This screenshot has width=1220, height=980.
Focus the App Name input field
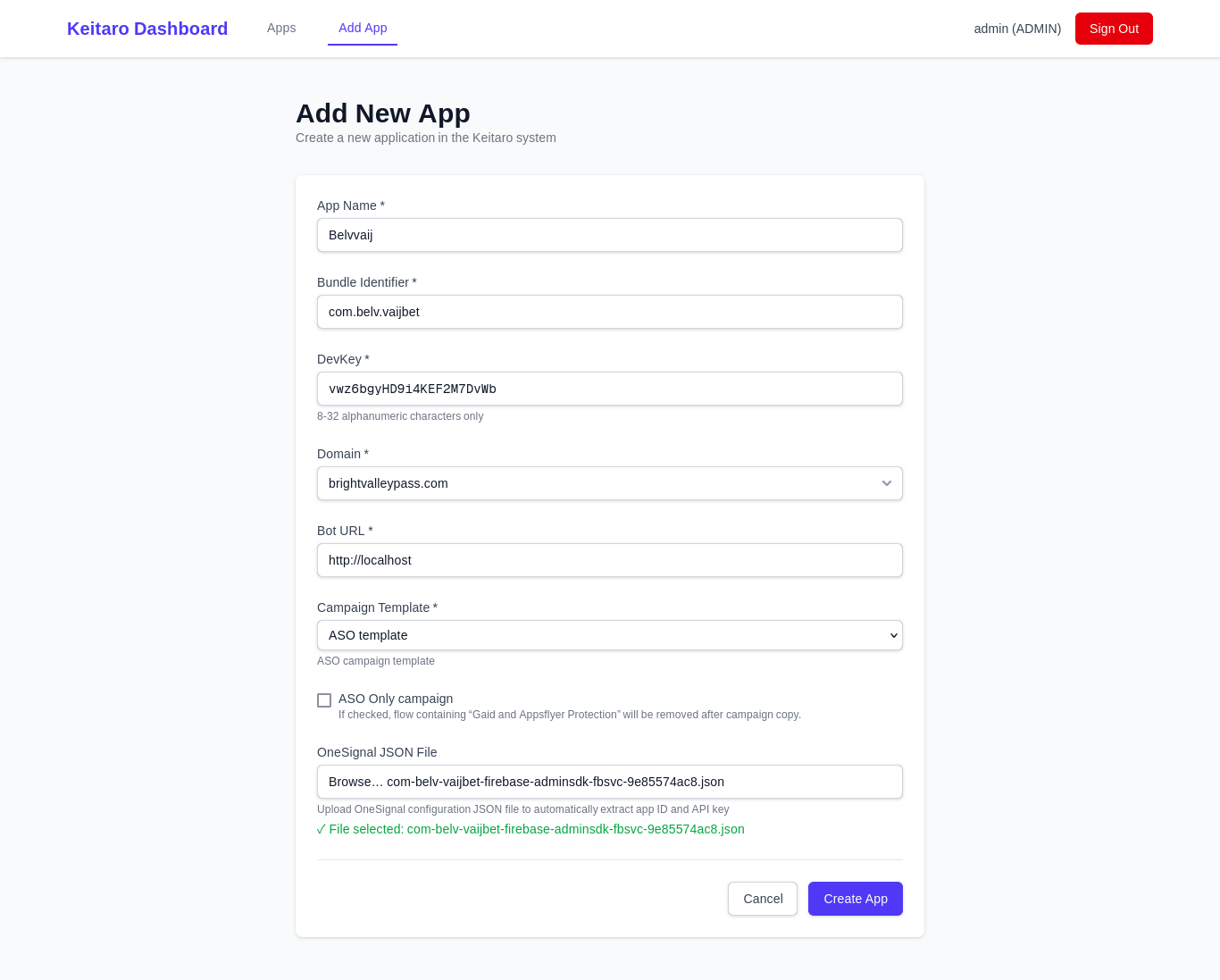pos(609,235)
